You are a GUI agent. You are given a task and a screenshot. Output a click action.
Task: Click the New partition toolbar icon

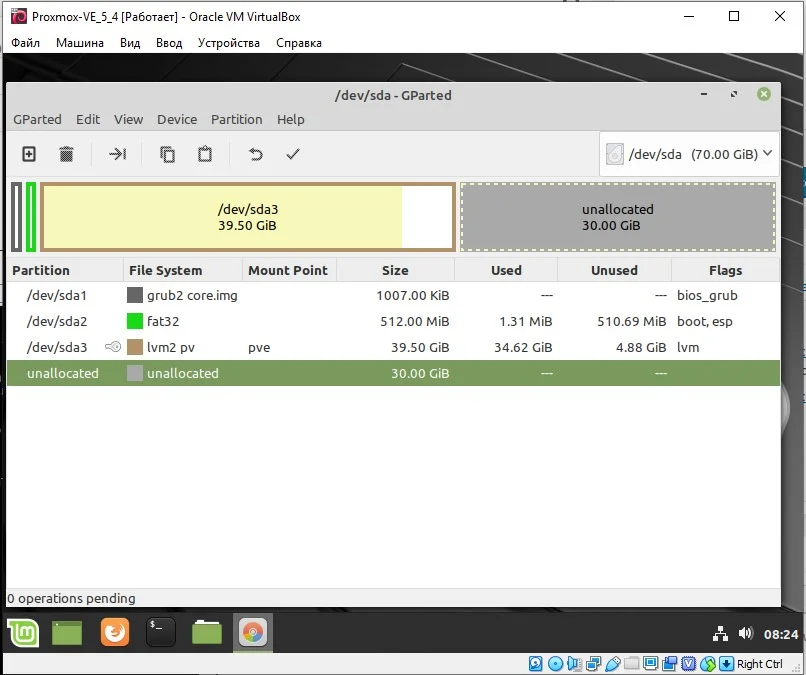(29, 154)
